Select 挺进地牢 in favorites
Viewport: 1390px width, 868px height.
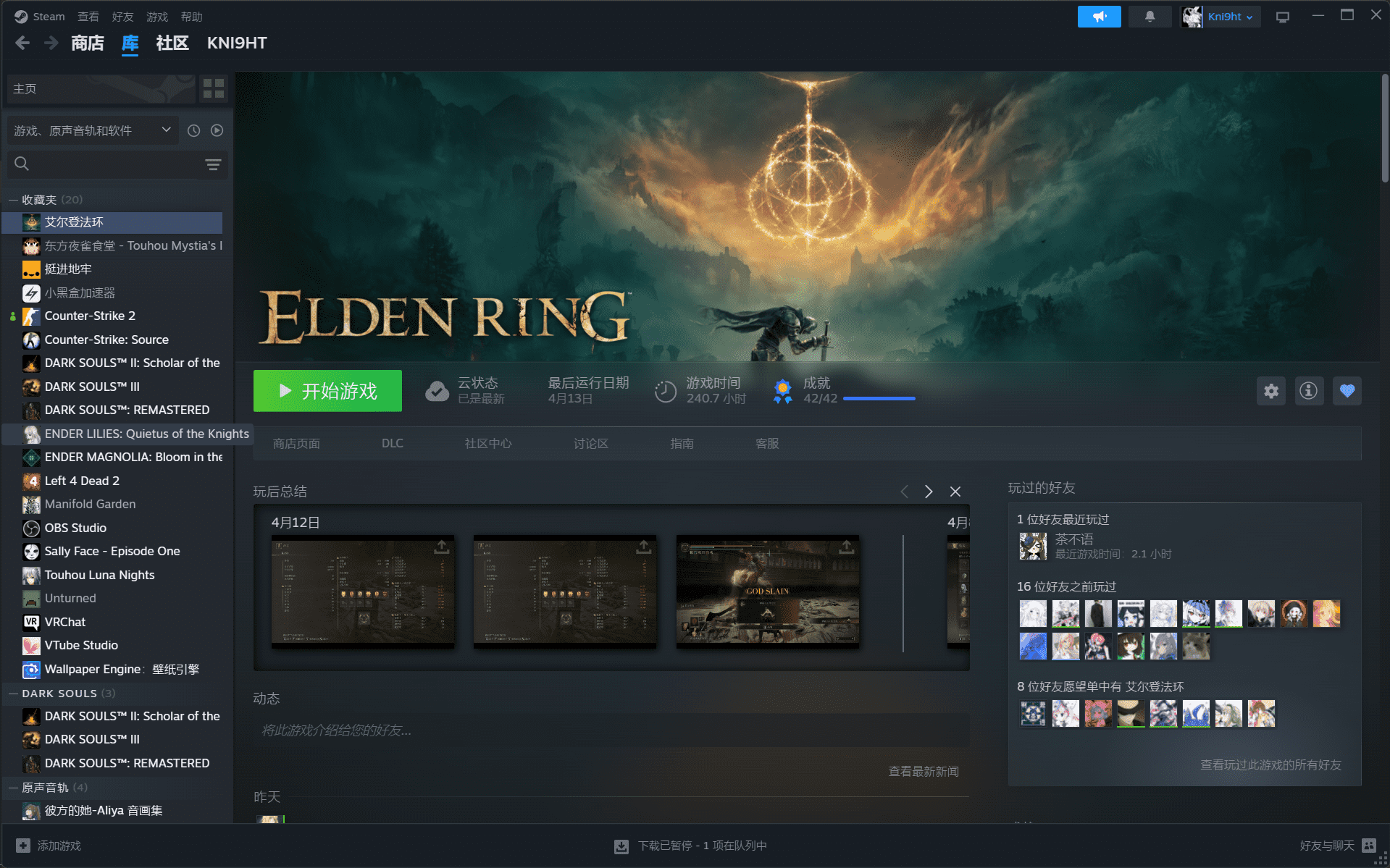coord(112,269)
